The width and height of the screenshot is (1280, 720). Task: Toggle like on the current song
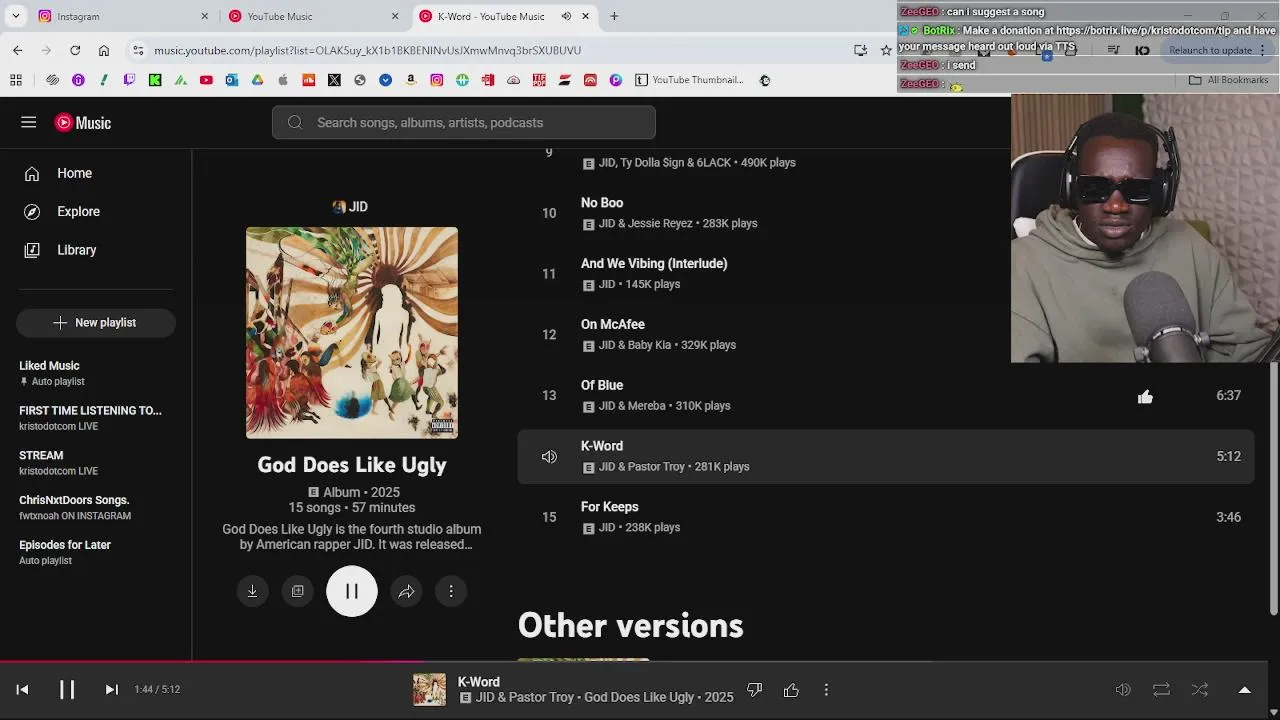coord(791,690)
